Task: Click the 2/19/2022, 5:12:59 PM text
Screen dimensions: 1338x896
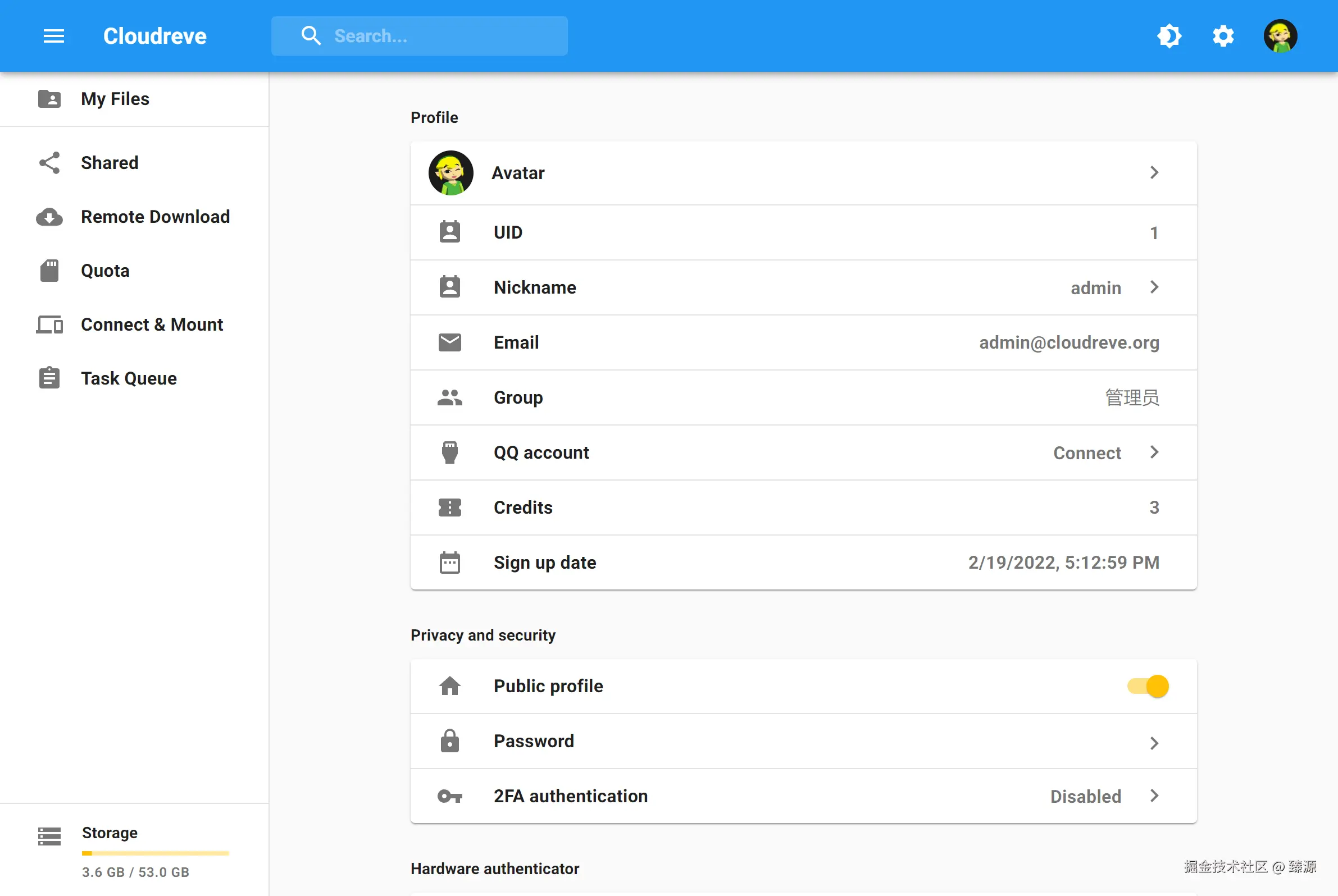Action: (x=1063, y=563)
